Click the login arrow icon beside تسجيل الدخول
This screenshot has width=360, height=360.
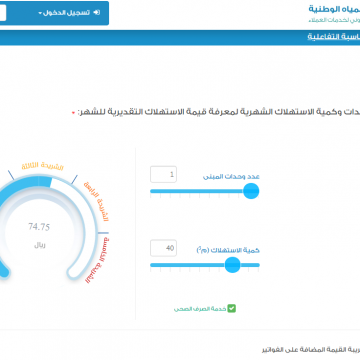pos(97,13)
